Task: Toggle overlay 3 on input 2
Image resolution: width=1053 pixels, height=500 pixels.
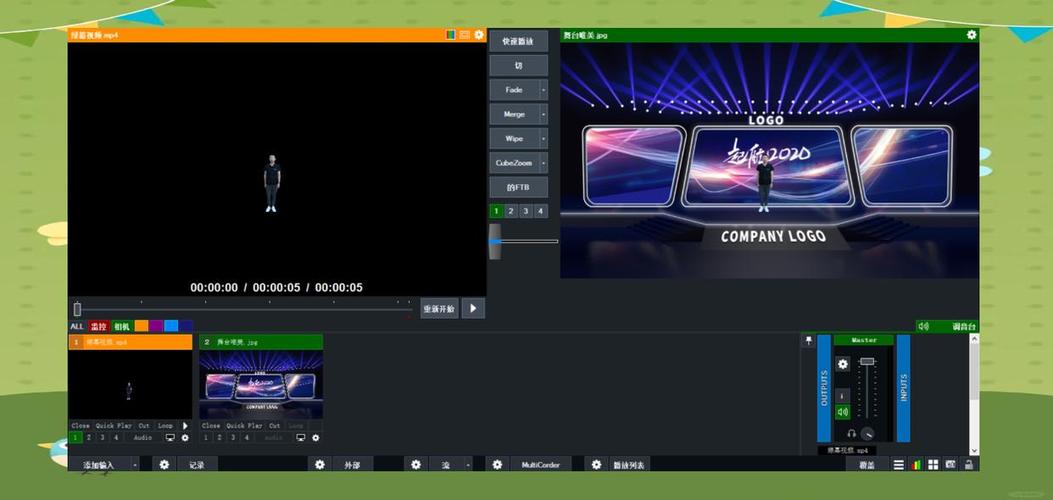Action: coord(233,438)
